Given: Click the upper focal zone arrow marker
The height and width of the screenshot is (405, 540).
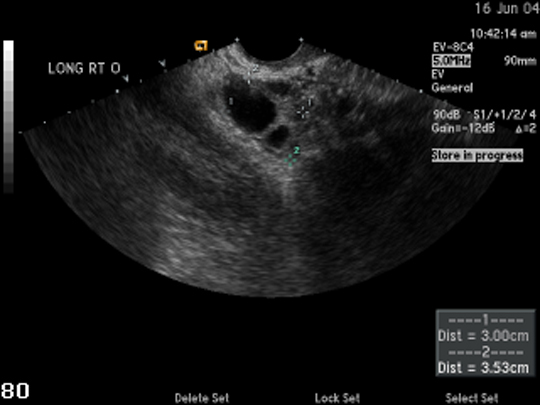Looking at the screenshot, I should 162,63.
